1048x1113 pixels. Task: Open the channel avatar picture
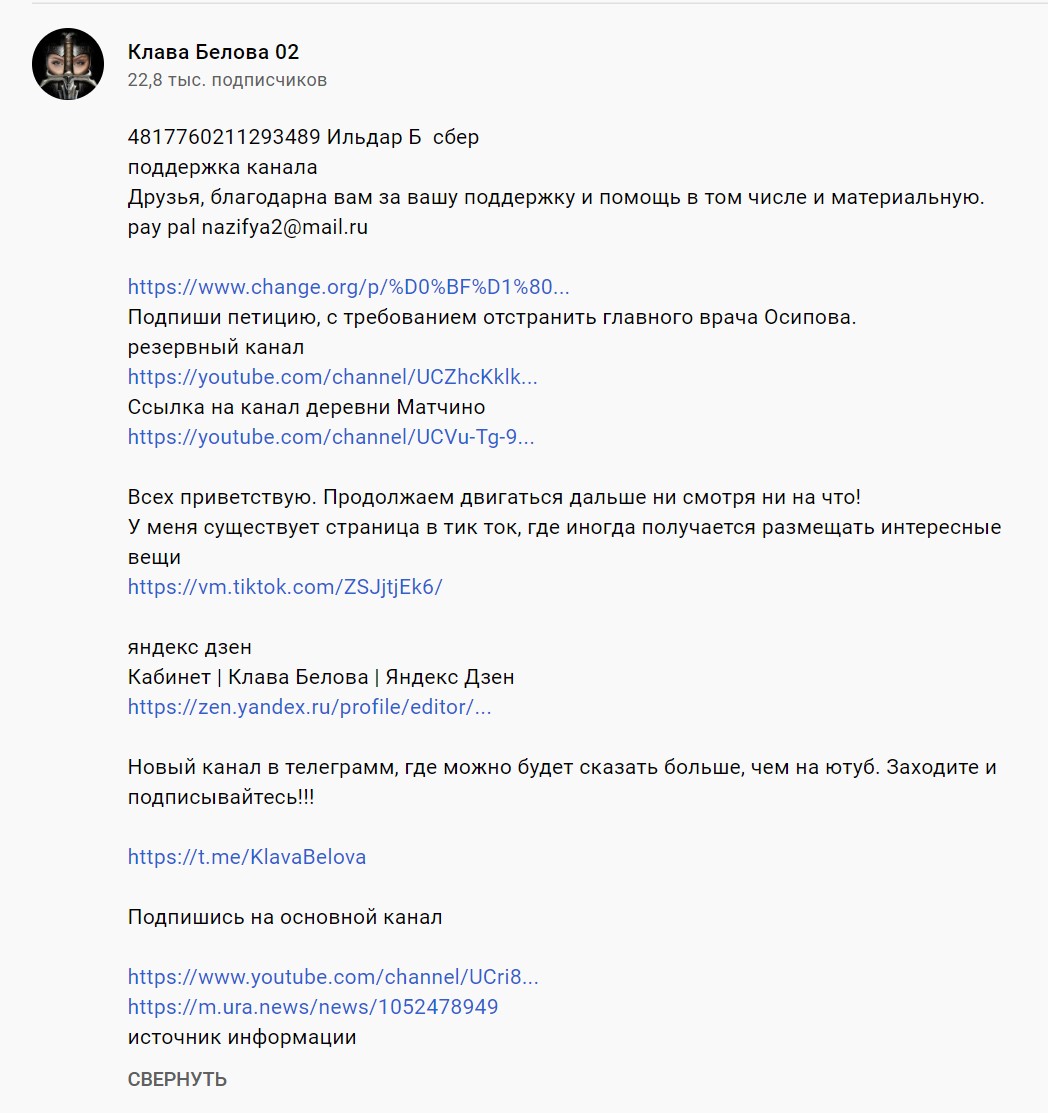coord(68,64)
